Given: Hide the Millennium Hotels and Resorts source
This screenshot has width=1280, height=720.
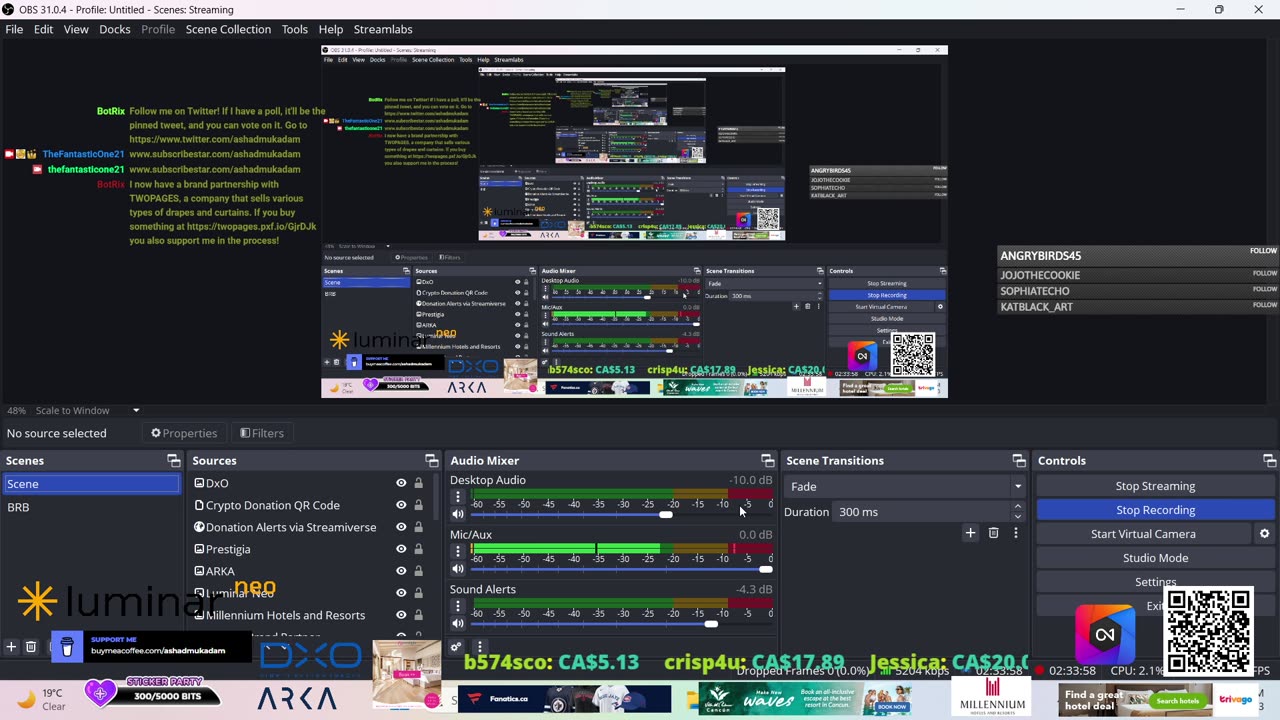Looking at the screenshot, I should 401,615.
